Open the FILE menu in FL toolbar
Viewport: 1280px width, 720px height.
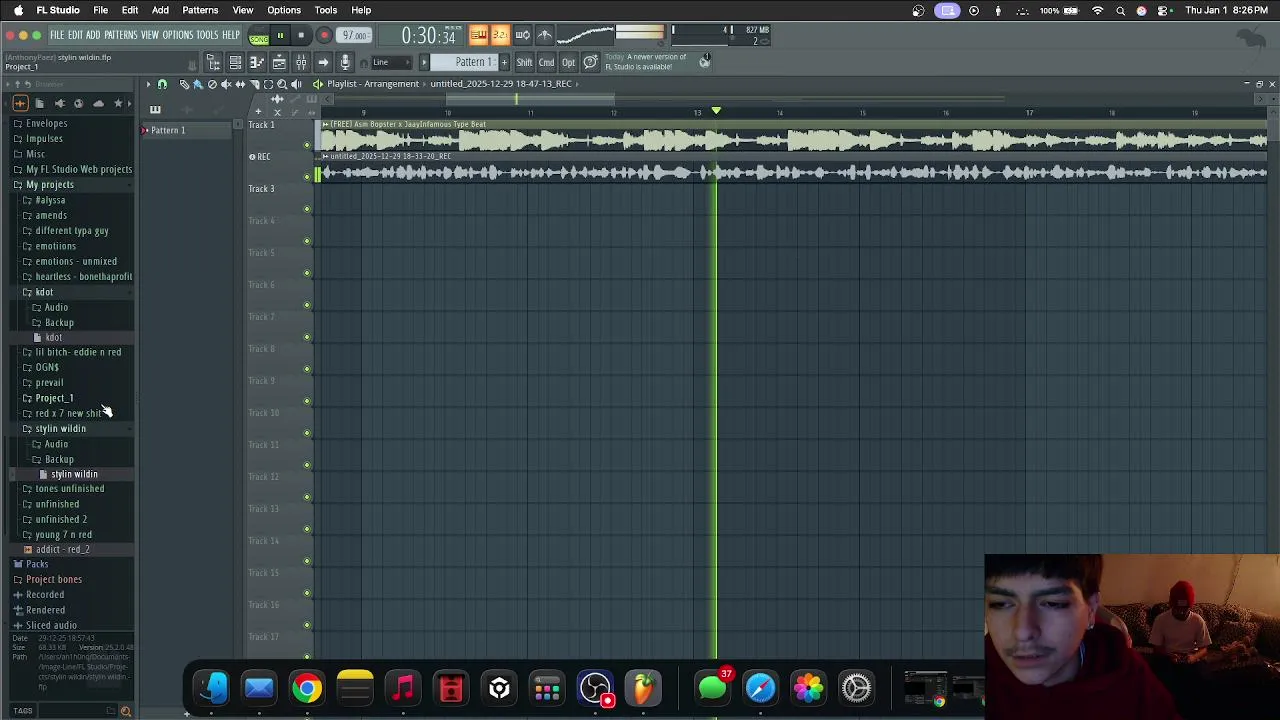click(x=57, y=35)
